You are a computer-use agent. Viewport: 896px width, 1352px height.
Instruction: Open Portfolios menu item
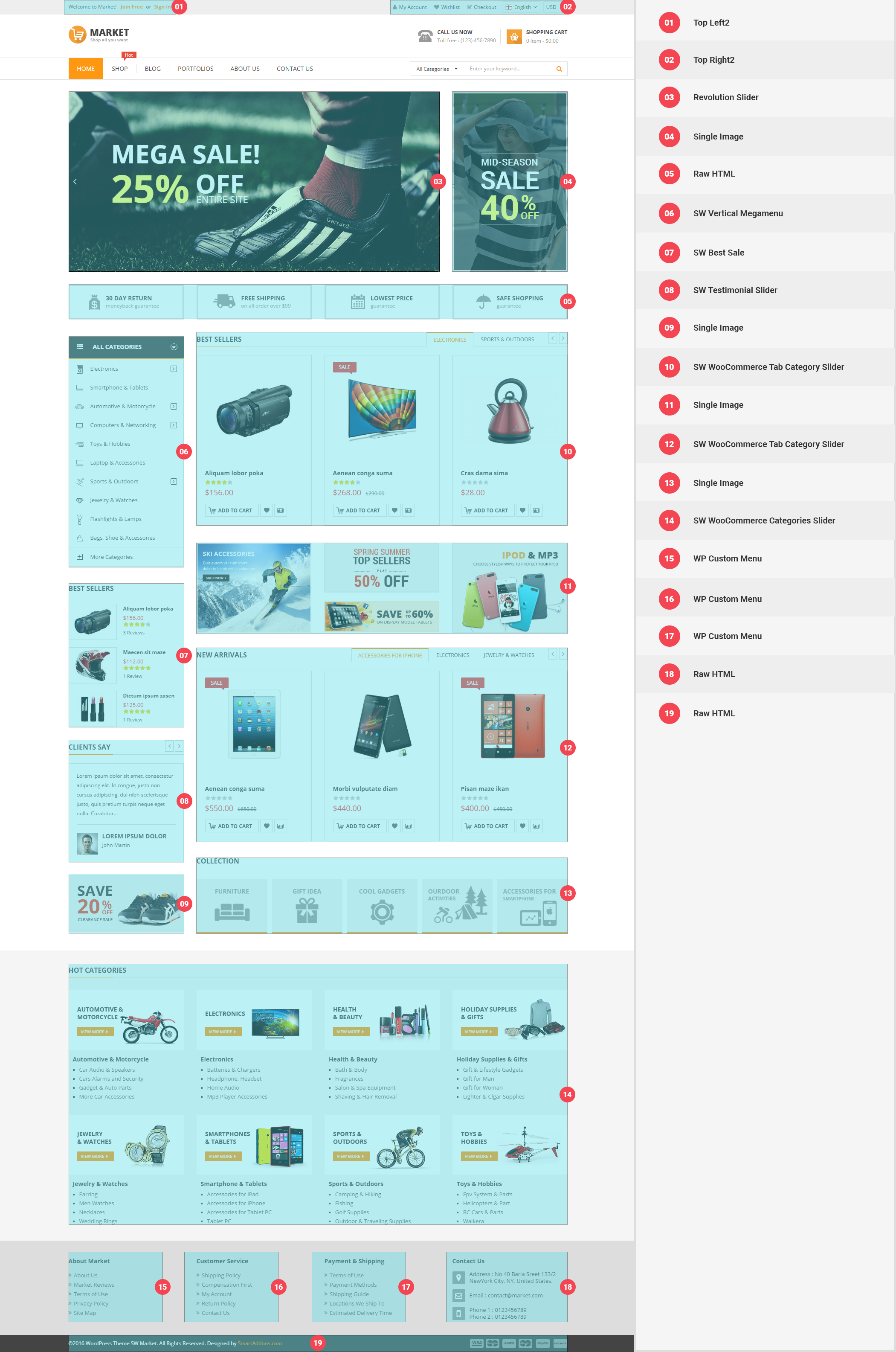[x=195, y=69]
